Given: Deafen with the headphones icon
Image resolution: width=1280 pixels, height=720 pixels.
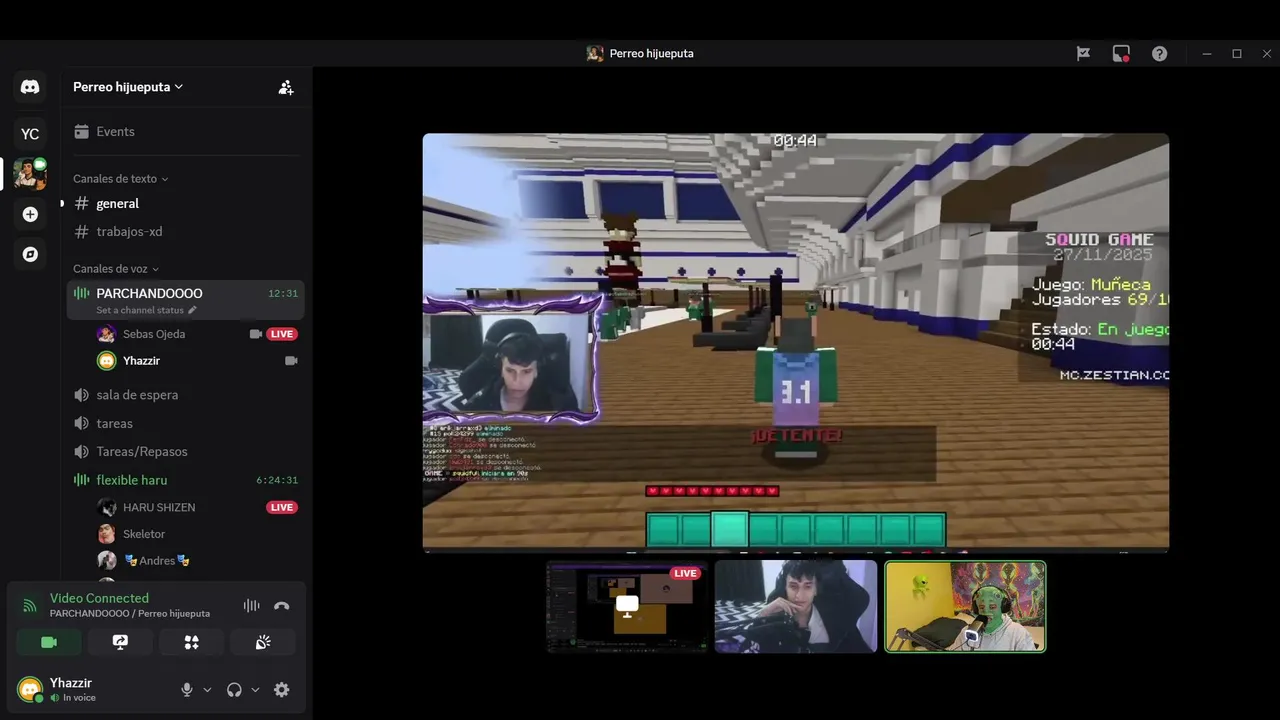Looking at the screenshot, I should 234,690.
